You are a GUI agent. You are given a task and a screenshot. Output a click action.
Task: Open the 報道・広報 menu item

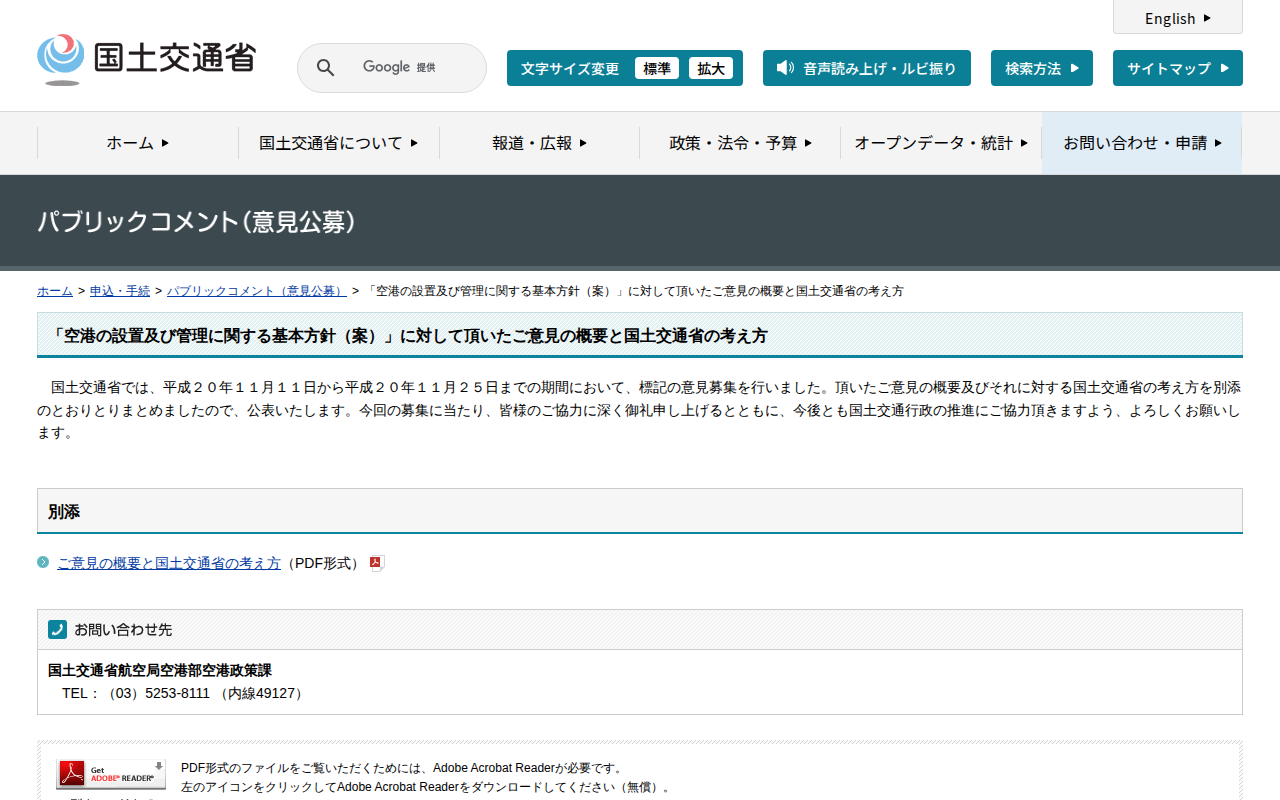tap(538, 143)
